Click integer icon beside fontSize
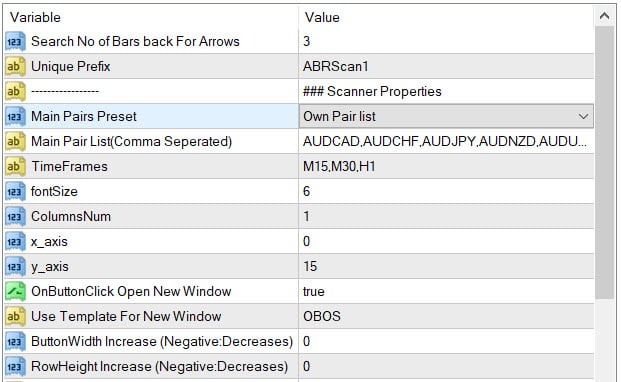This screenshot has width=621, height=382. [15, 192]
